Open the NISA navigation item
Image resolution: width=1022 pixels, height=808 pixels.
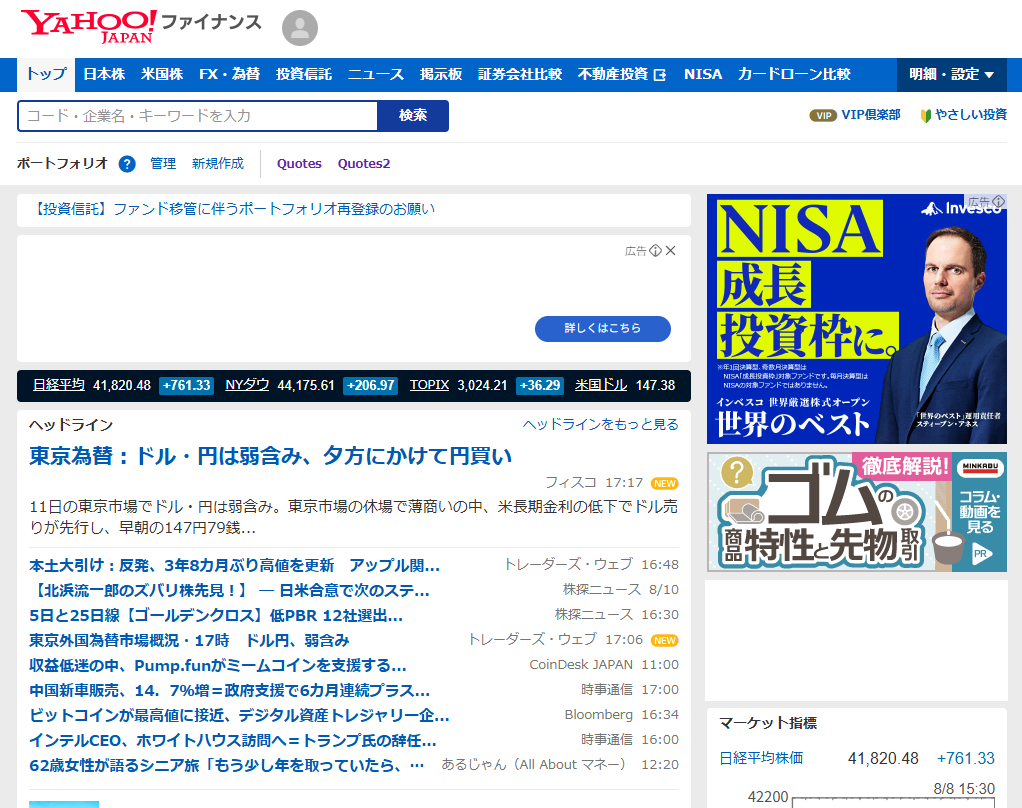coord(703,74)
